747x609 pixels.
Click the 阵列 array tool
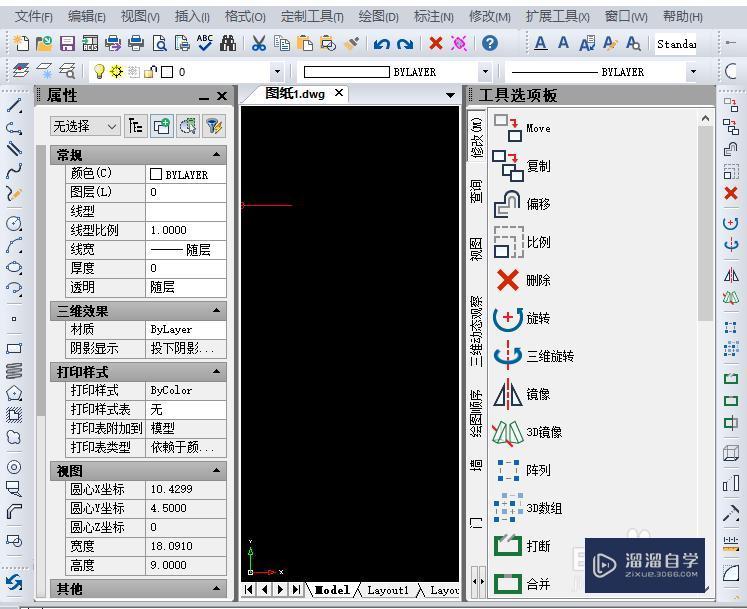pyautogui.click(x=523, y=470)
